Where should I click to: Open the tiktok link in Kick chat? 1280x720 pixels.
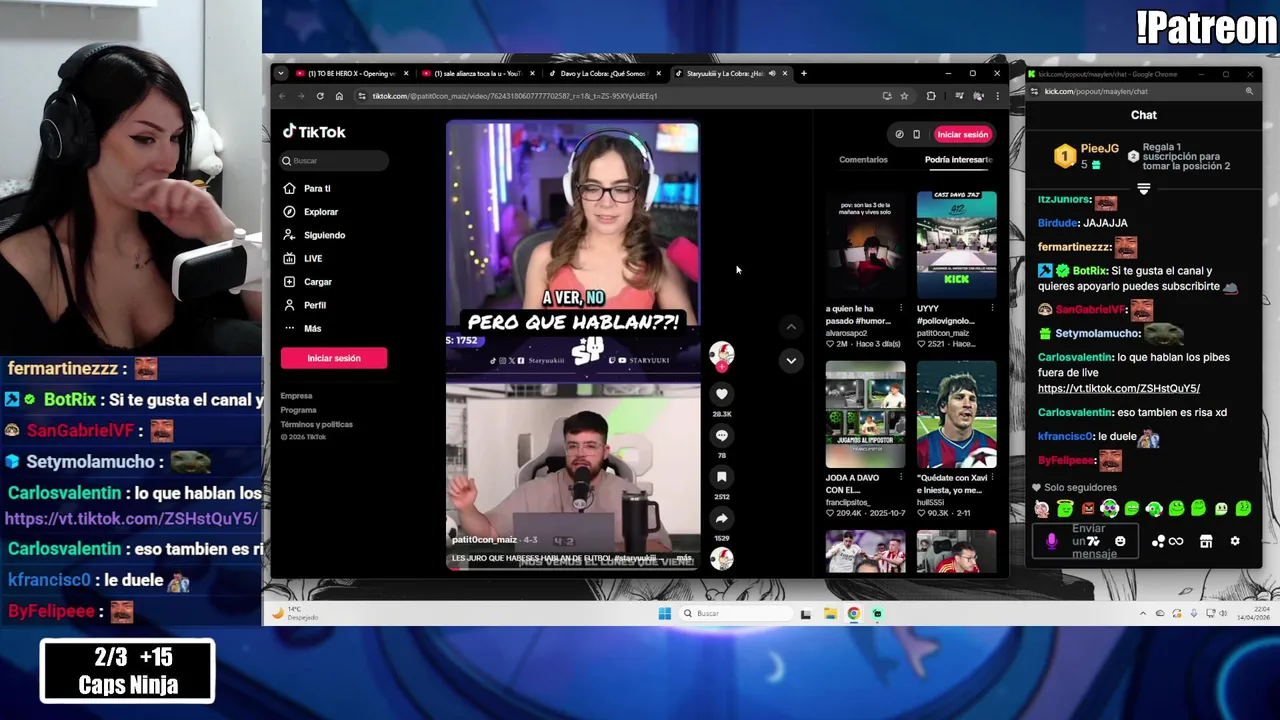click(x=1118, y=388)
